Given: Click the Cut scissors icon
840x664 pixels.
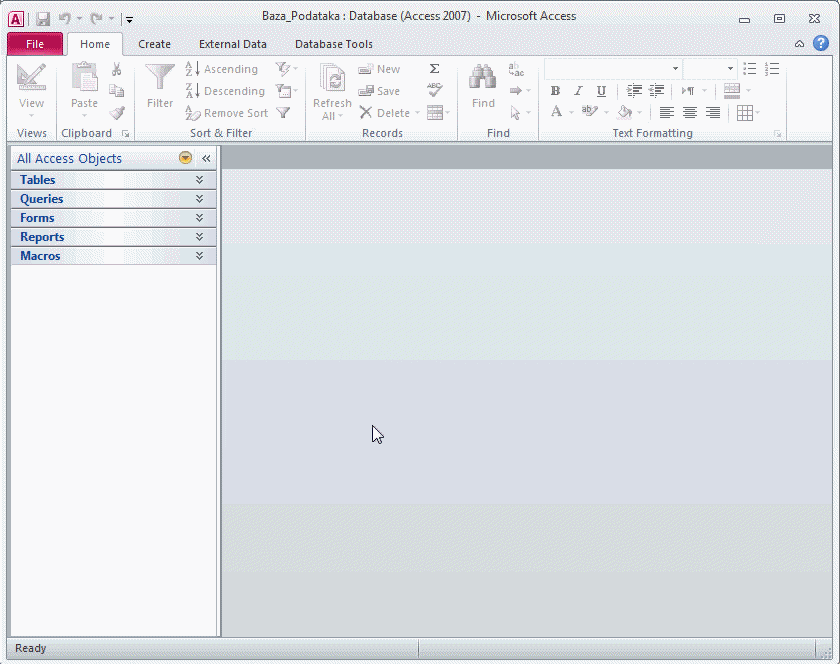Looking at the screenshot, I should coord(116,69).
